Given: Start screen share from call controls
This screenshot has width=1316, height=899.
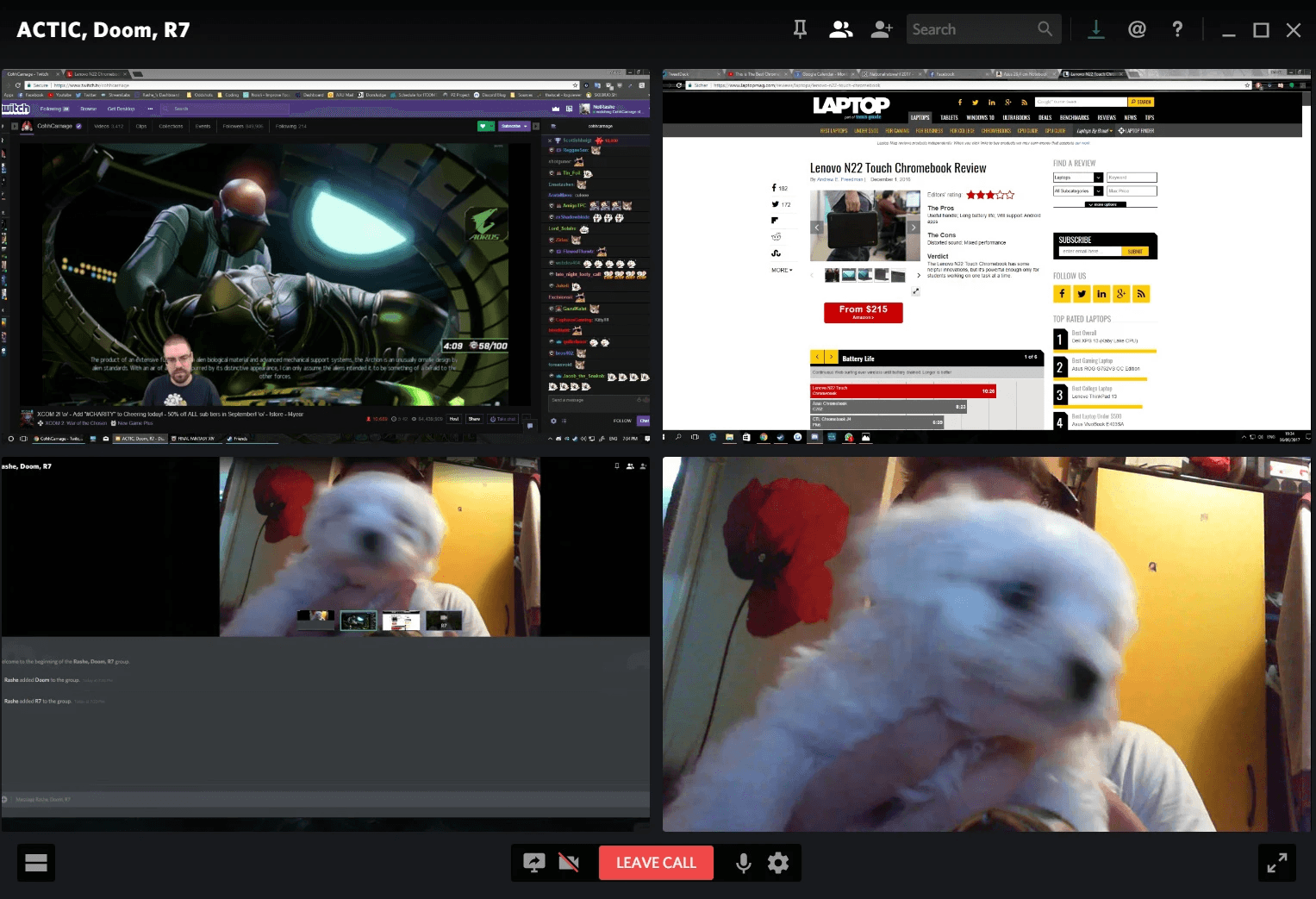Looking at the screenshot, I should tap(534, 863).
